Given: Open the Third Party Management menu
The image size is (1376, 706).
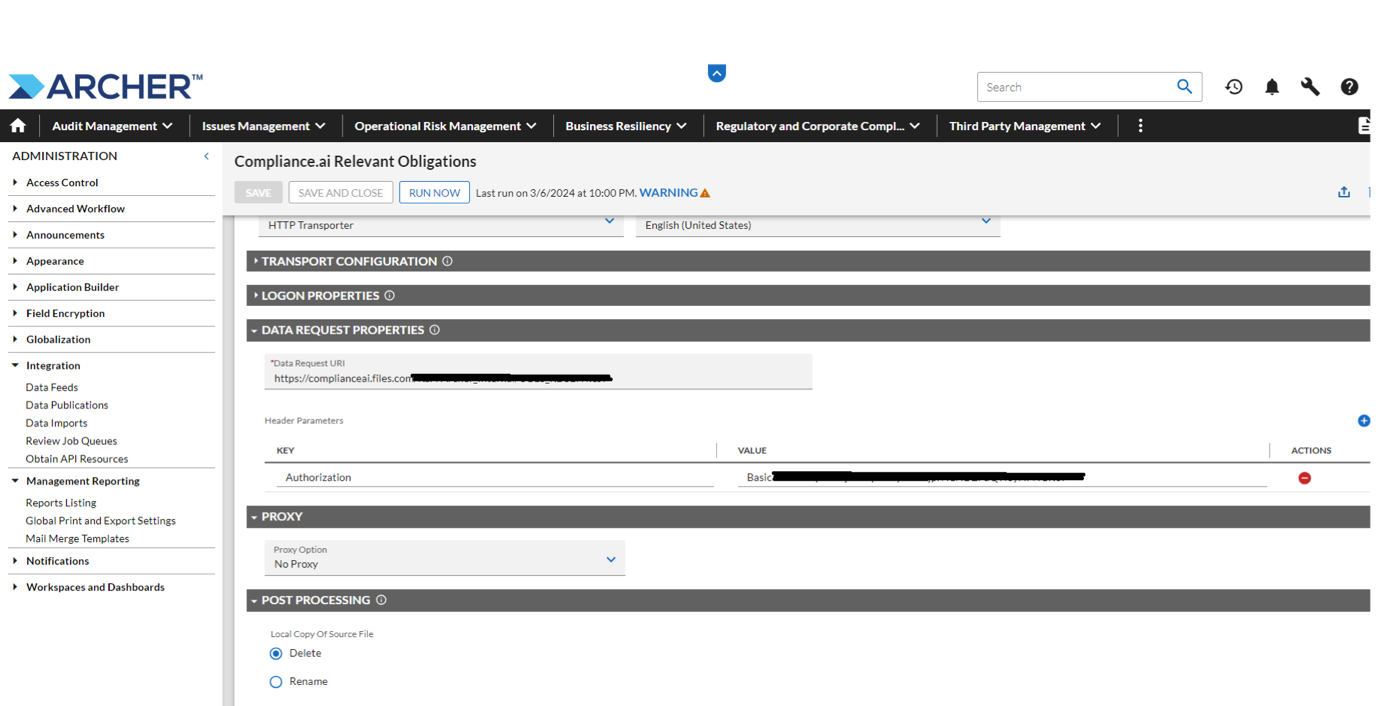Looking at the screenshot, I should point(1025,126).
